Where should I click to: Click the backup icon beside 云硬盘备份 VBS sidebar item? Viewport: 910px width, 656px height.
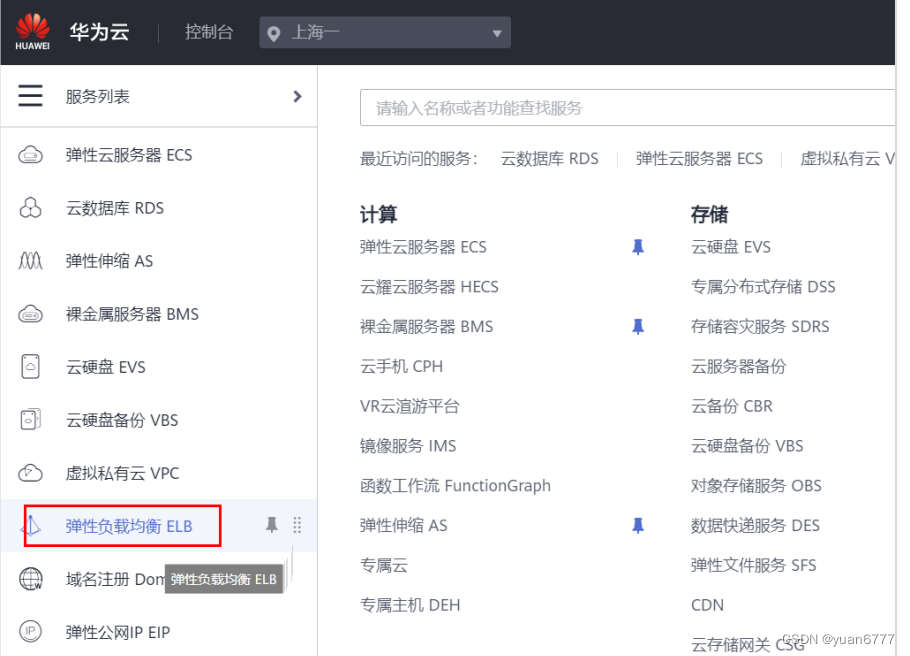[x=30, y=420]
